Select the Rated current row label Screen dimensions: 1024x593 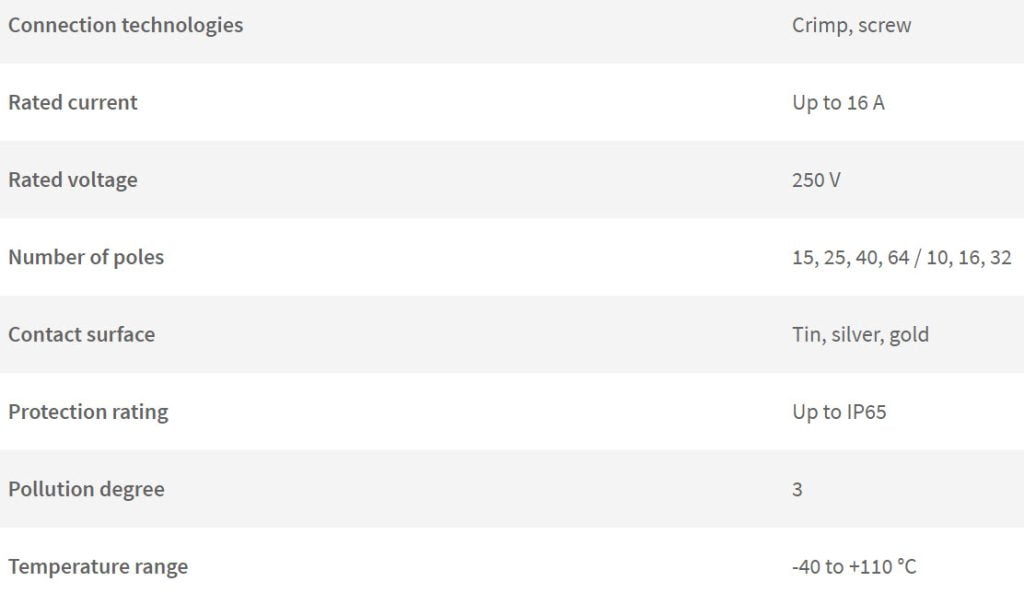pos(72,102)
